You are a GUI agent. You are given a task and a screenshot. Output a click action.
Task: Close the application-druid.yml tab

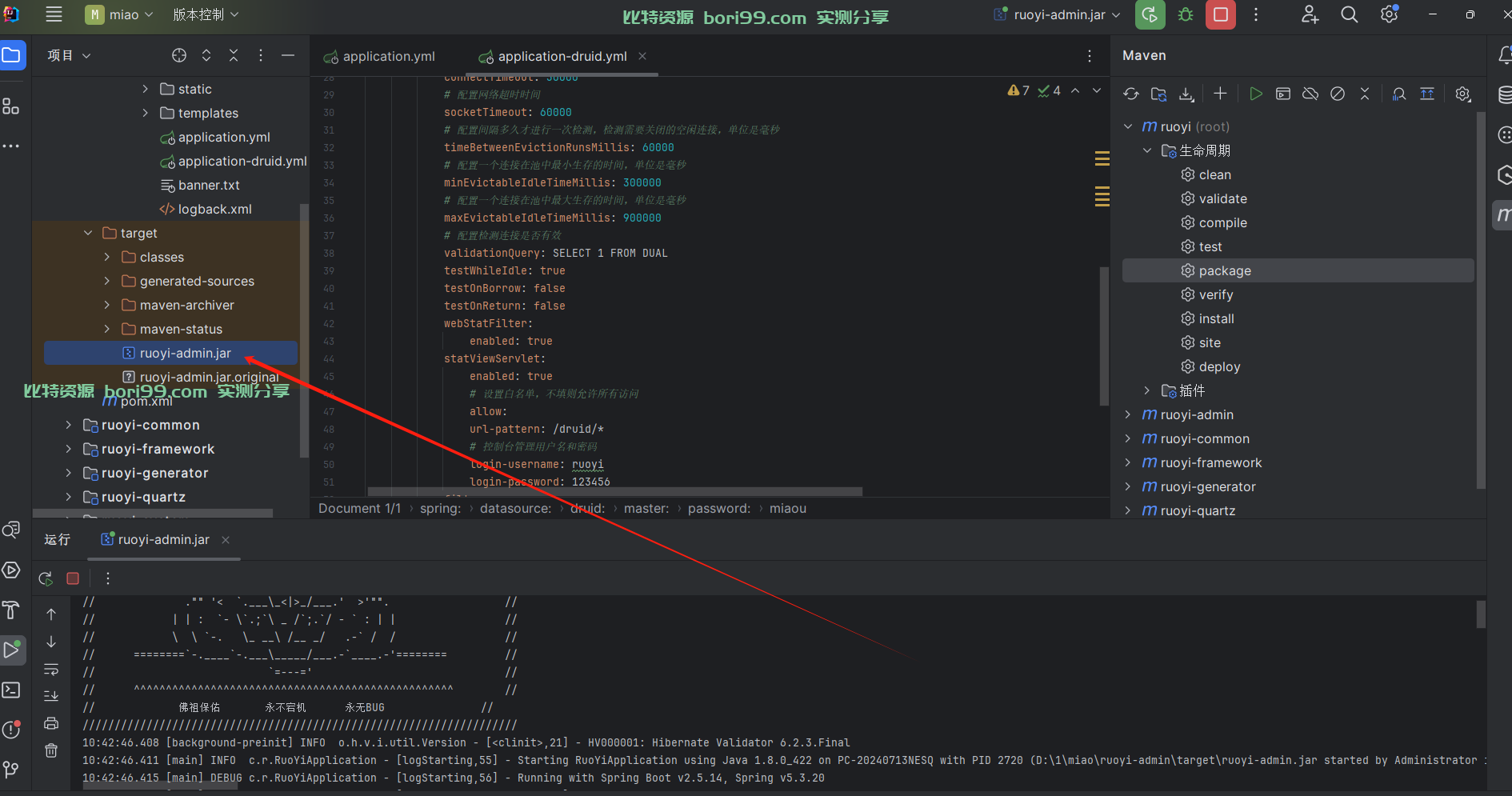642,56
